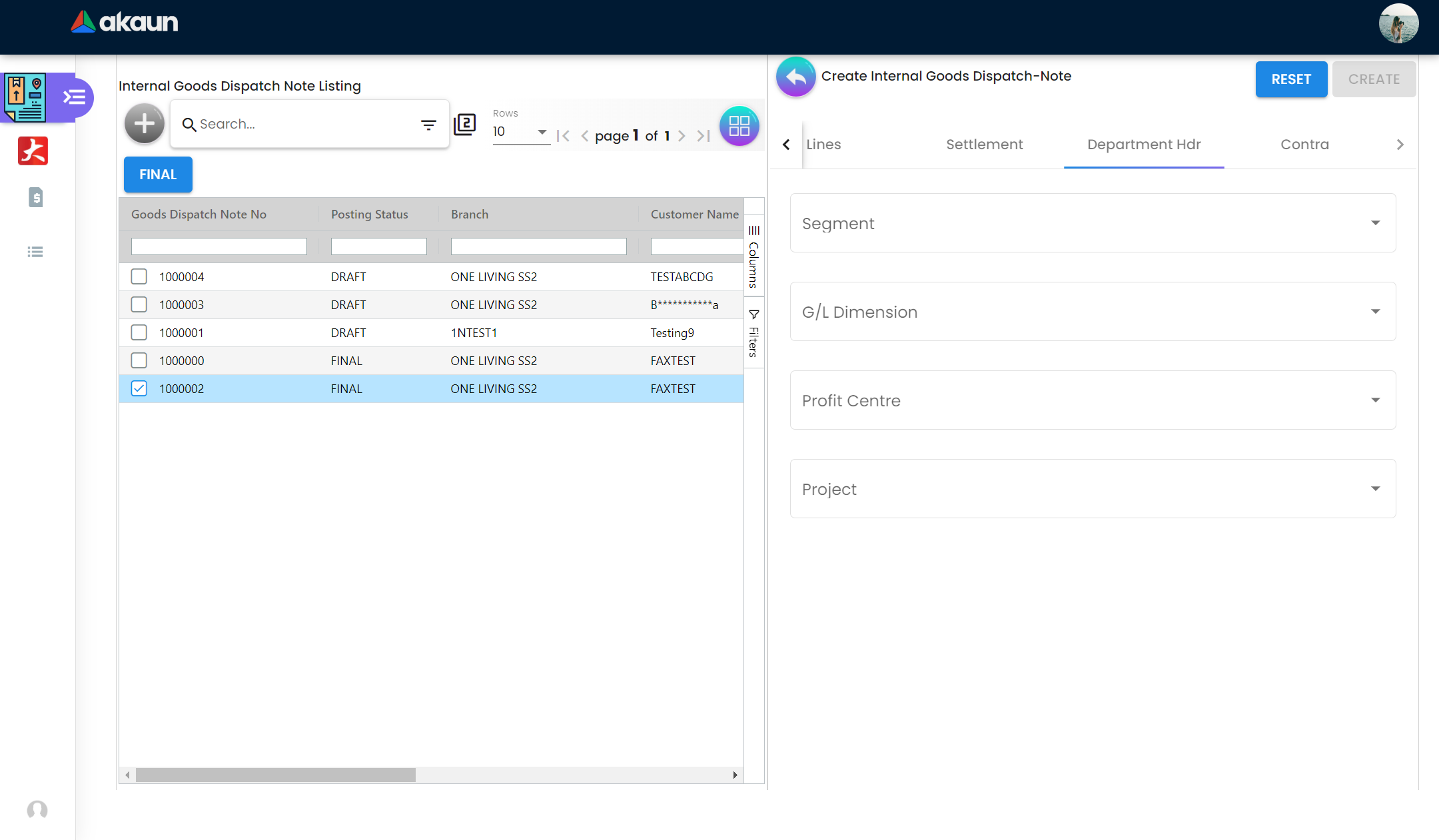Open the sidebar menu expand icon
The image size is (1439, 840).
[x=74, y=98]
